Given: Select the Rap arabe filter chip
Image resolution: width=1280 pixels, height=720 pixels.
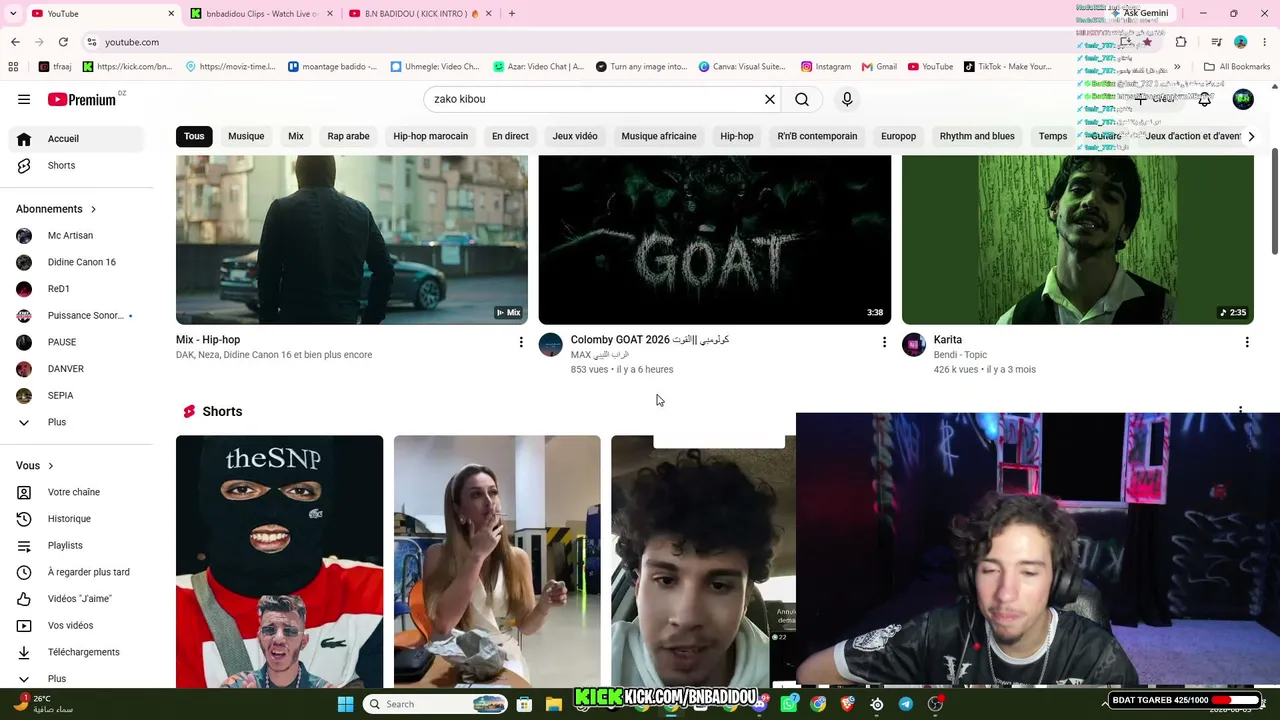Looking at the screenshot, I should click(x=348, y=136).
